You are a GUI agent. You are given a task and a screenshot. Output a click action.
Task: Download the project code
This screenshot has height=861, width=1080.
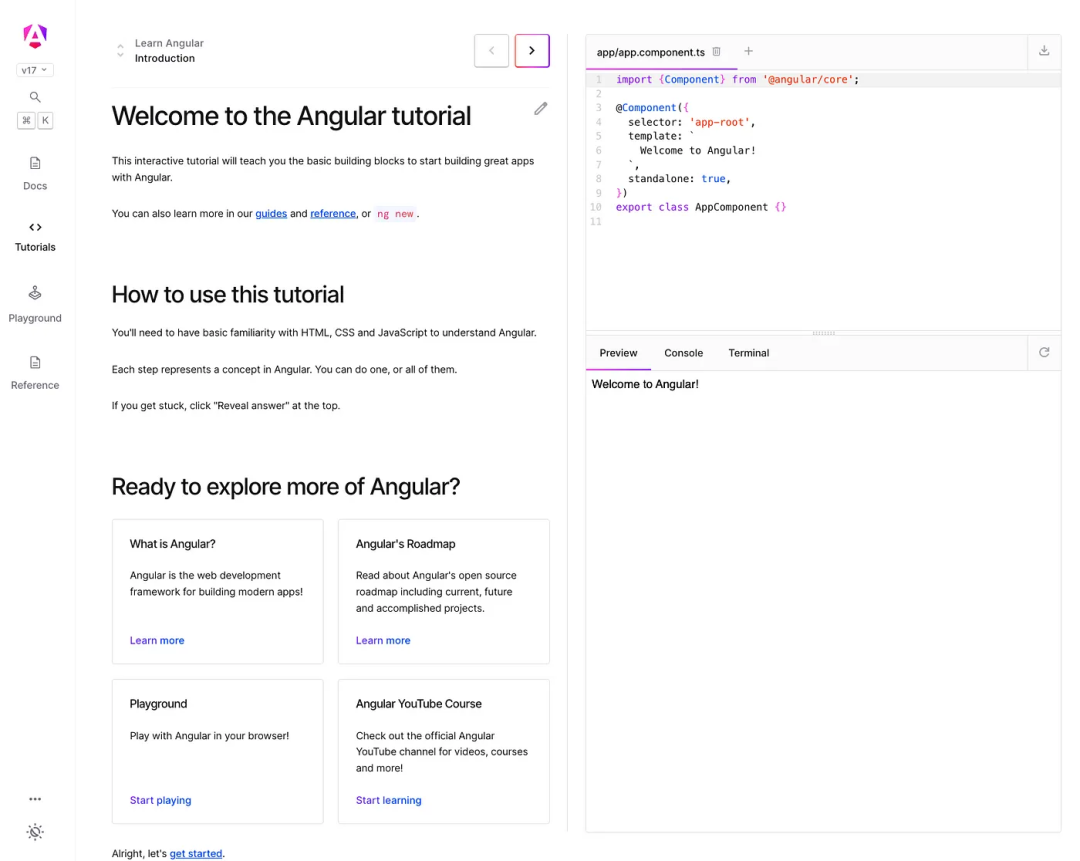point(1044,51)
